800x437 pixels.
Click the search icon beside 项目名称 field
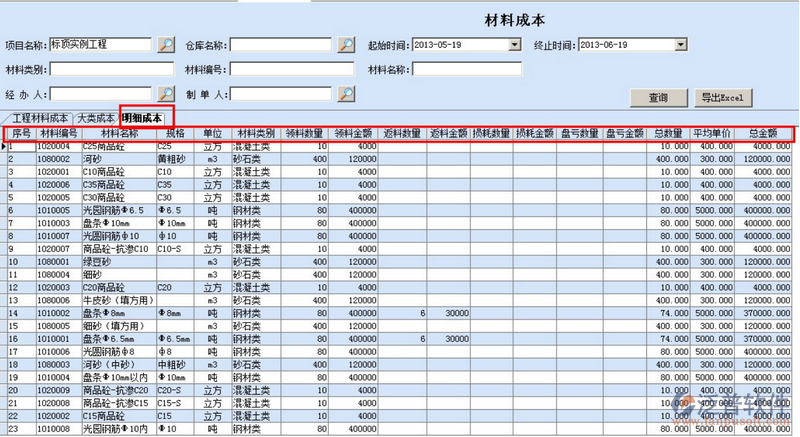click(x=165, y=45)
